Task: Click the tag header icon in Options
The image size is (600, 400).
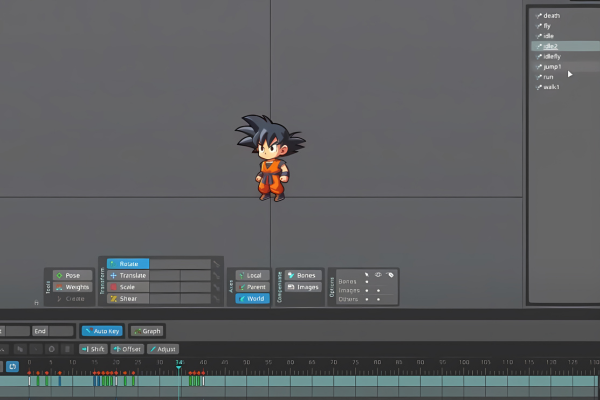Action: click(x=390, y=274)
